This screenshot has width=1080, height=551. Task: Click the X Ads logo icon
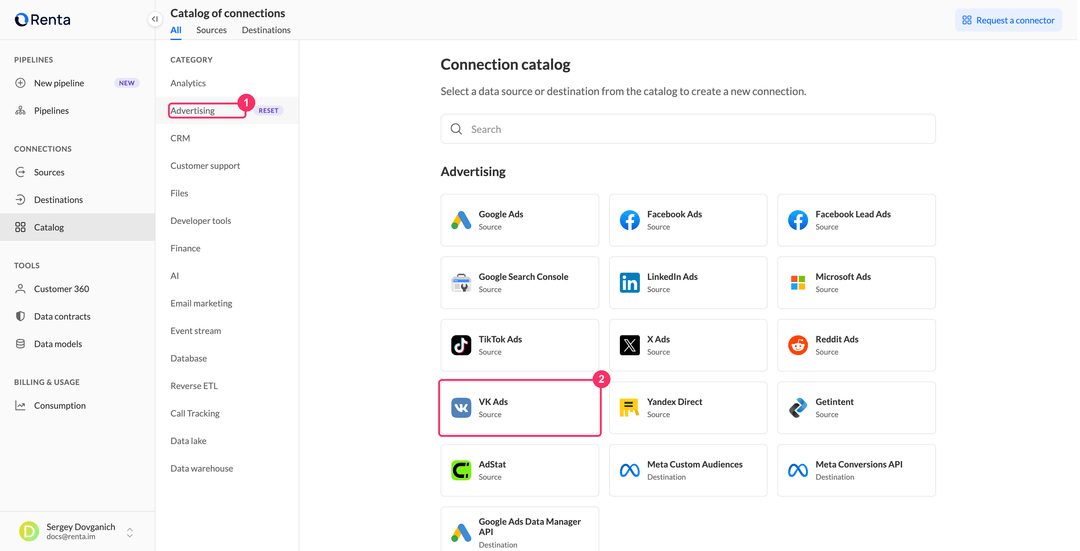[x=630, y=345]
